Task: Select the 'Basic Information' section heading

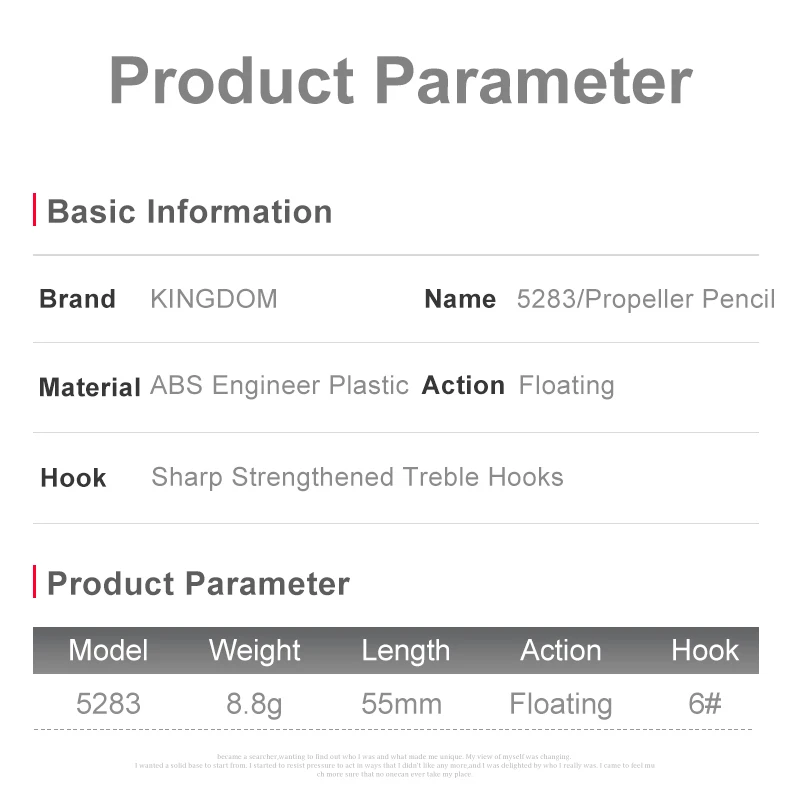Action: click(189, 212)
